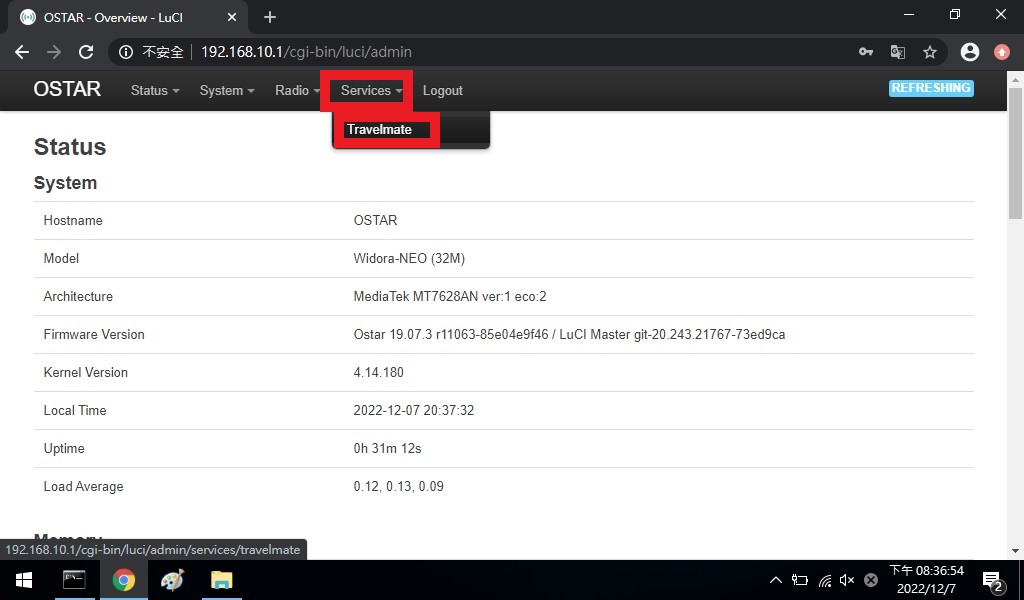Click the not-secure site info icon
Viewport: 1024px width, 600px height.
pos(126,52)
